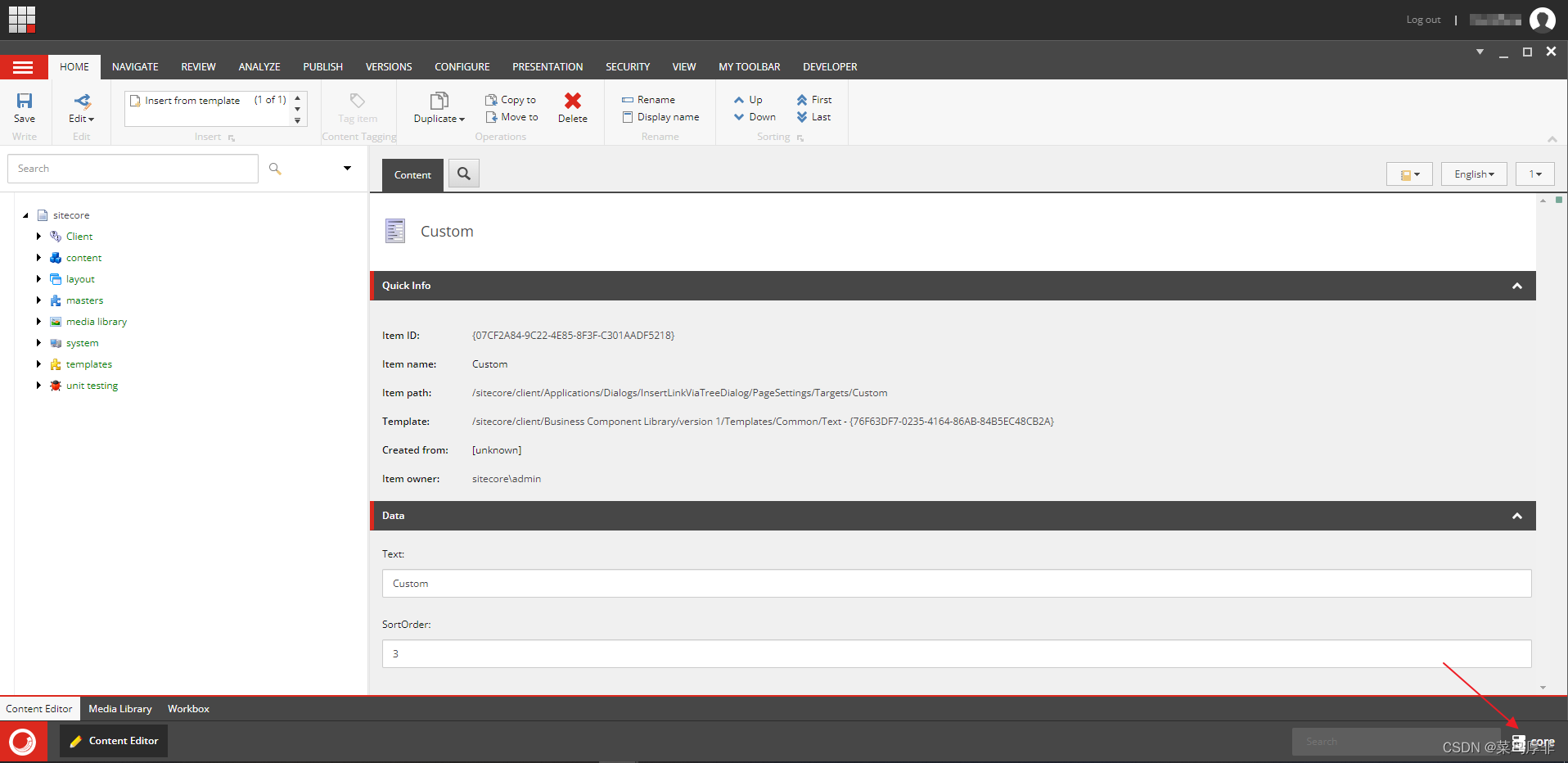
Task: Click the media library tree icon
Action: [x=56, y=322]
